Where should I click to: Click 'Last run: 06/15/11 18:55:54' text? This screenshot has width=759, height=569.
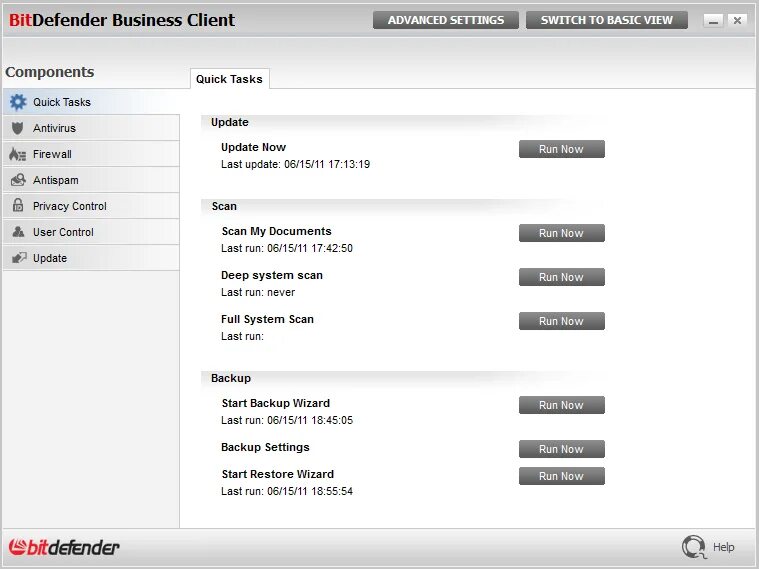tap(287, 491)
